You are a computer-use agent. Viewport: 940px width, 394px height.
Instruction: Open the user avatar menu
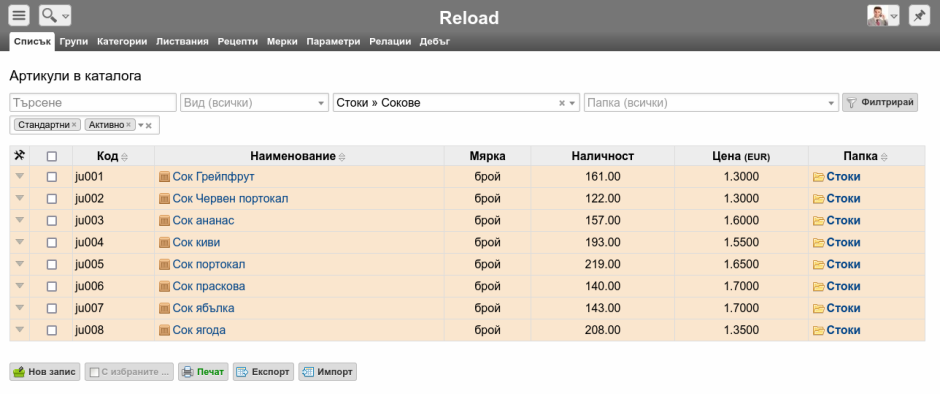coord(883,16)
